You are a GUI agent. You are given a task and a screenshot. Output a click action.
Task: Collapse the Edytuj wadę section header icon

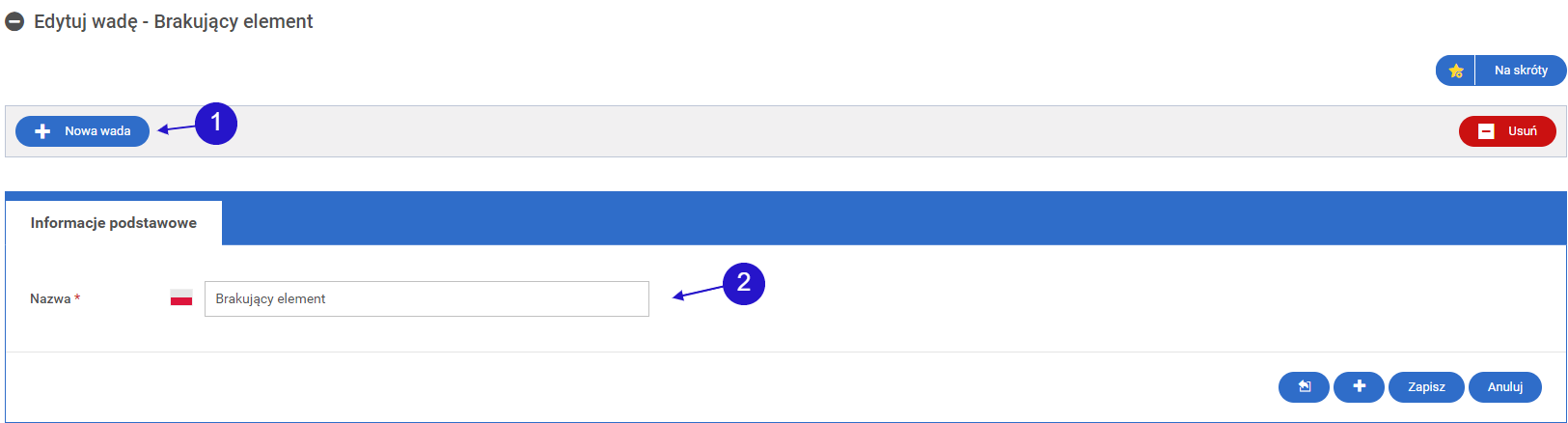(x=14, y=21)
